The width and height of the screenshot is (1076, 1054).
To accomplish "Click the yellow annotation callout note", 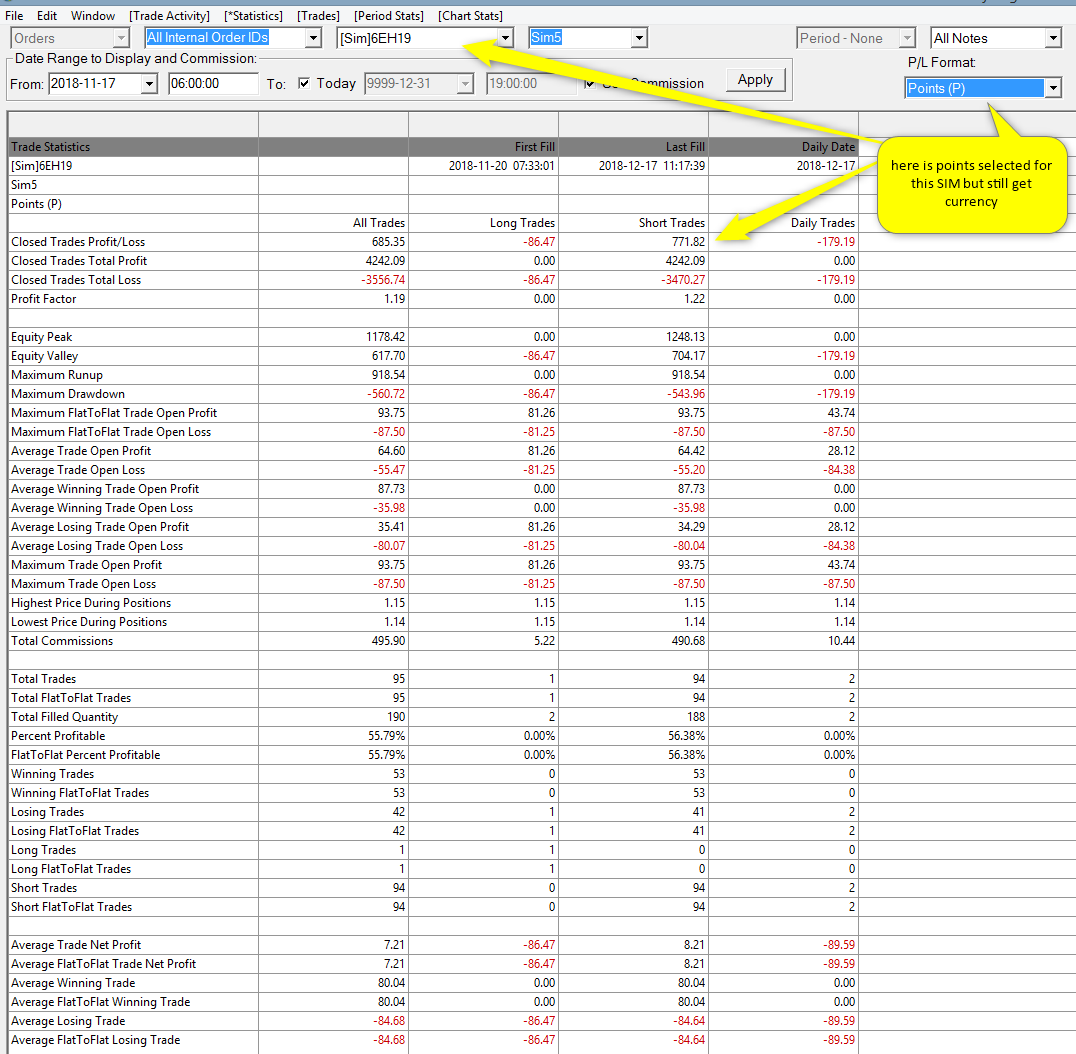I will coord(971,185).
